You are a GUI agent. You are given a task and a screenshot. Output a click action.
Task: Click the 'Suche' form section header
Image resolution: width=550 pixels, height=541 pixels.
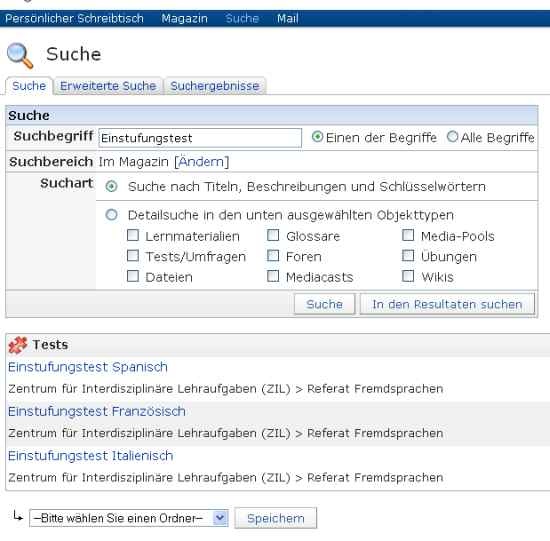[x=272, y=115]
